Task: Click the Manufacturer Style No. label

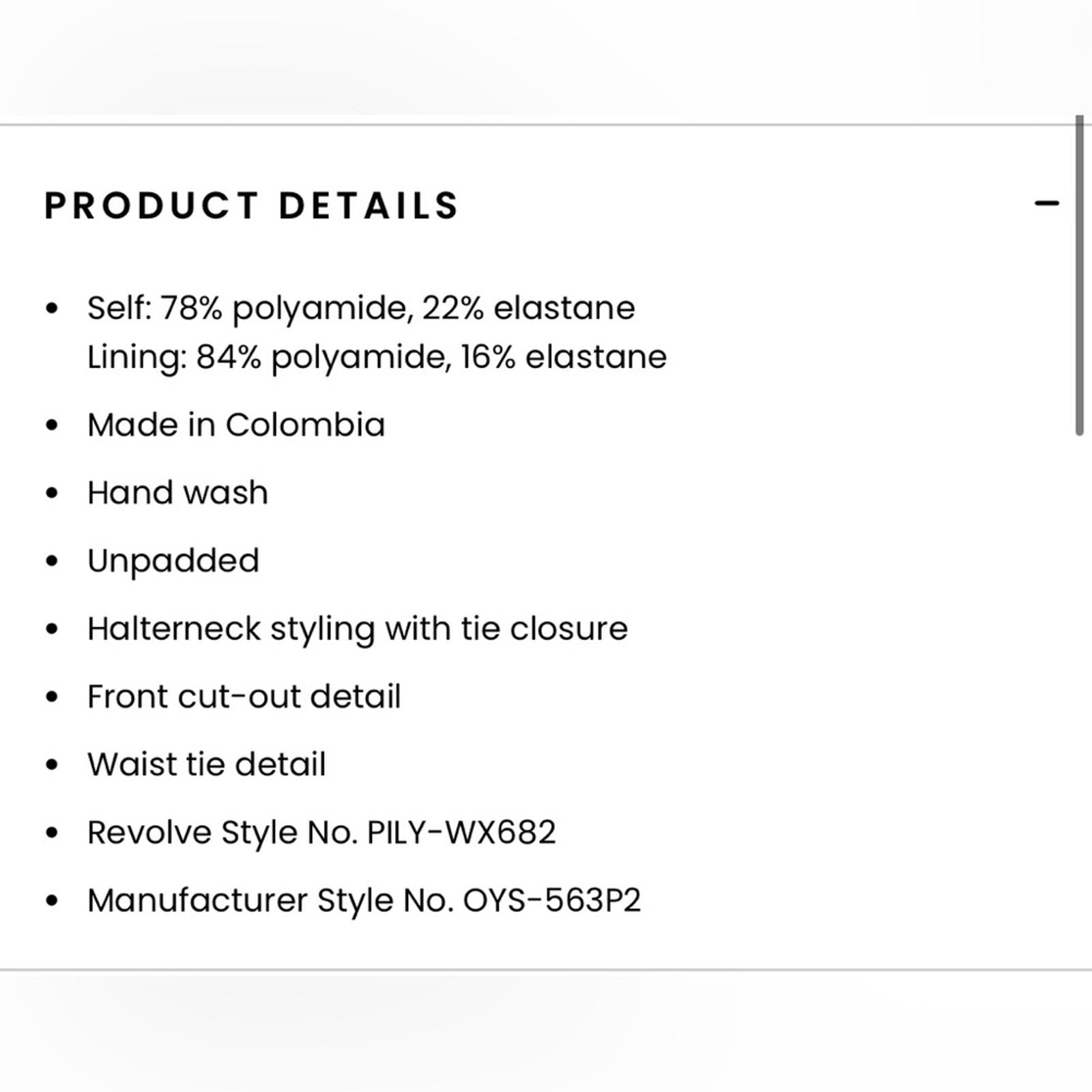Action: [x=270, y=900]
